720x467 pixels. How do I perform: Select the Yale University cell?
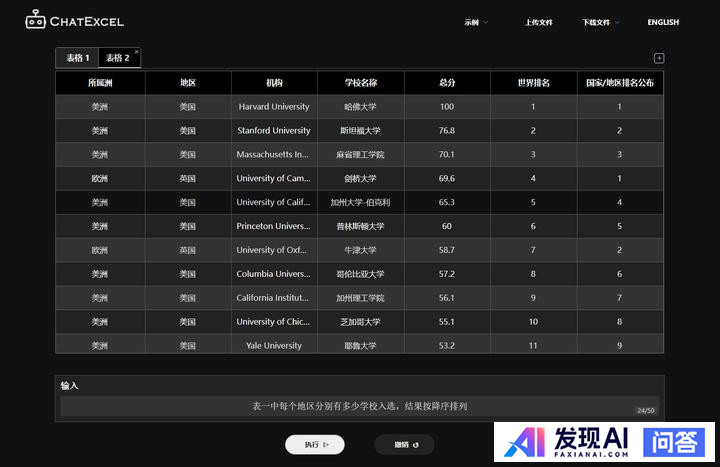pos(274,344)
